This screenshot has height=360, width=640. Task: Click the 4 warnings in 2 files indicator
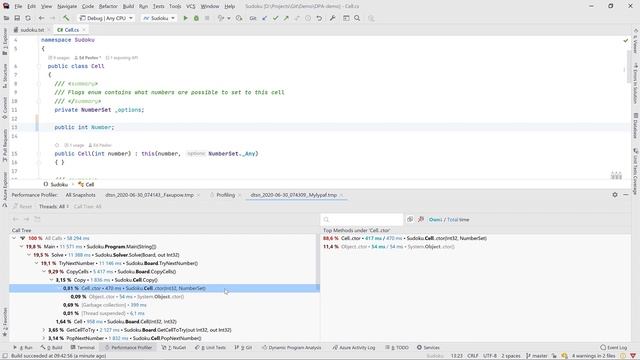pos(593,356)
